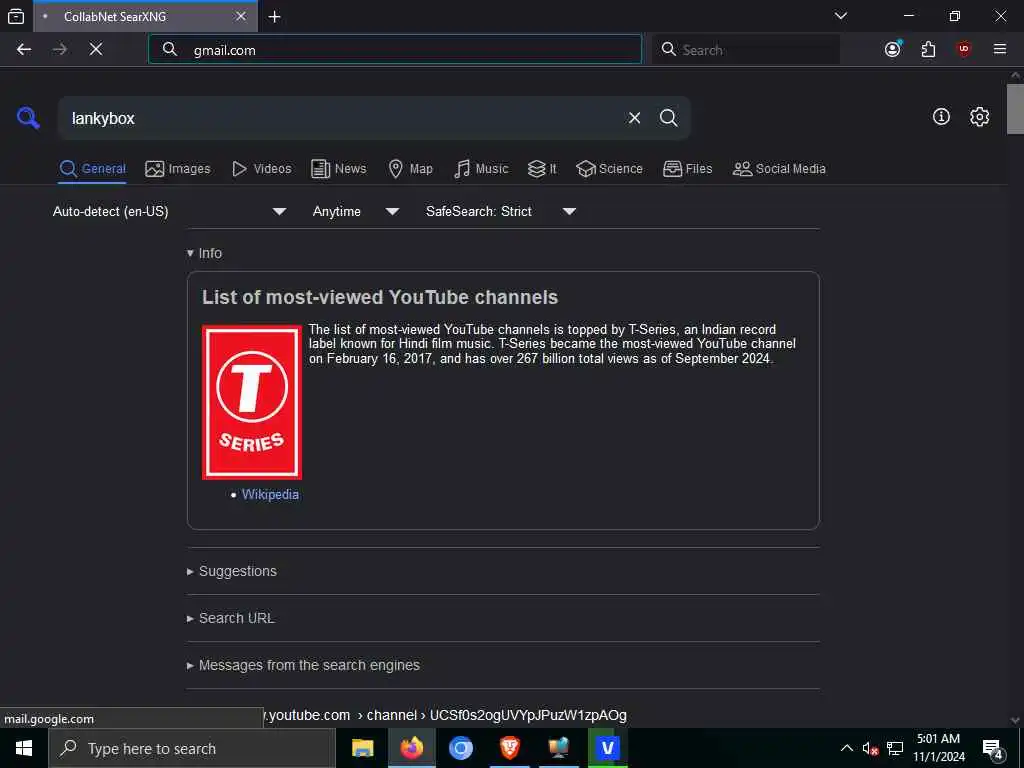Open the Brave browser taskbar icon
This screenshot has height=768, width=1024.
pyautogui.click(x=509, y=748)
